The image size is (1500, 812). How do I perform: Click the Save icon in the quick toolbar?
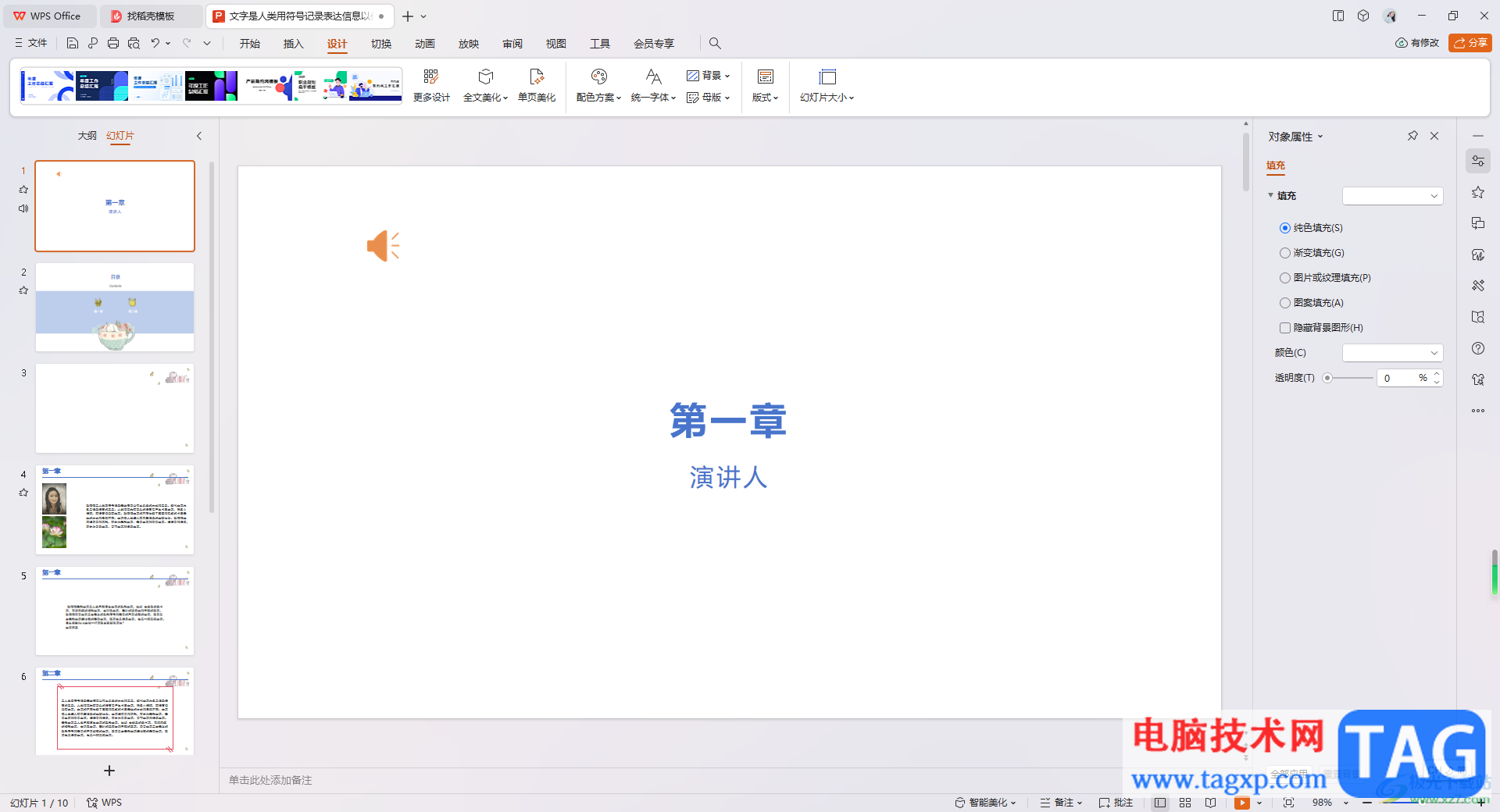73,44
